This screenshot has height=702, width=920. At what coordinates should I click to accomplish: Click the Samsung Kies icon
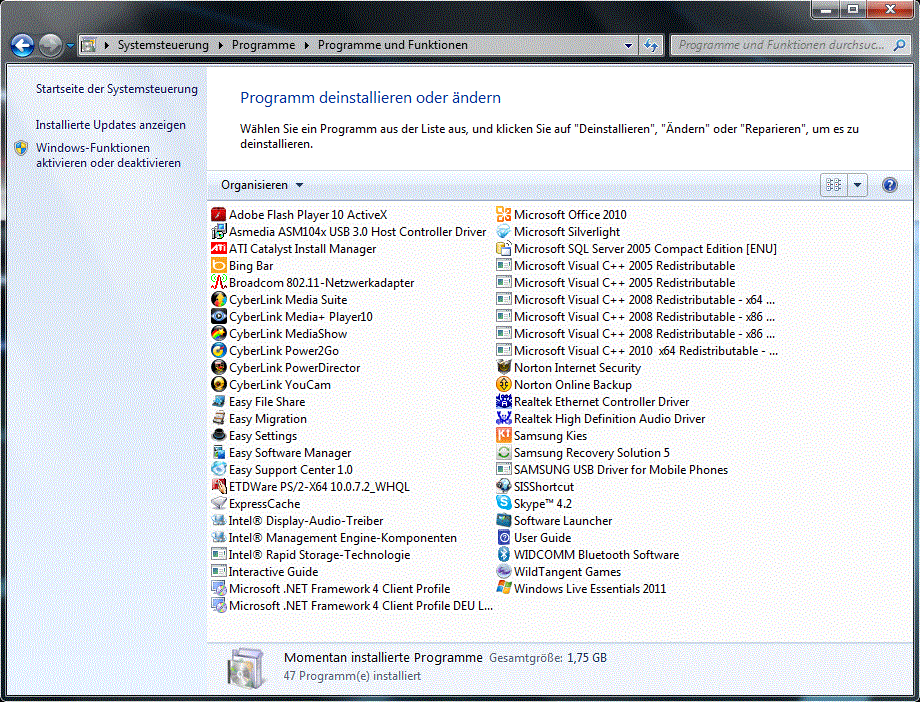point(504,436)
